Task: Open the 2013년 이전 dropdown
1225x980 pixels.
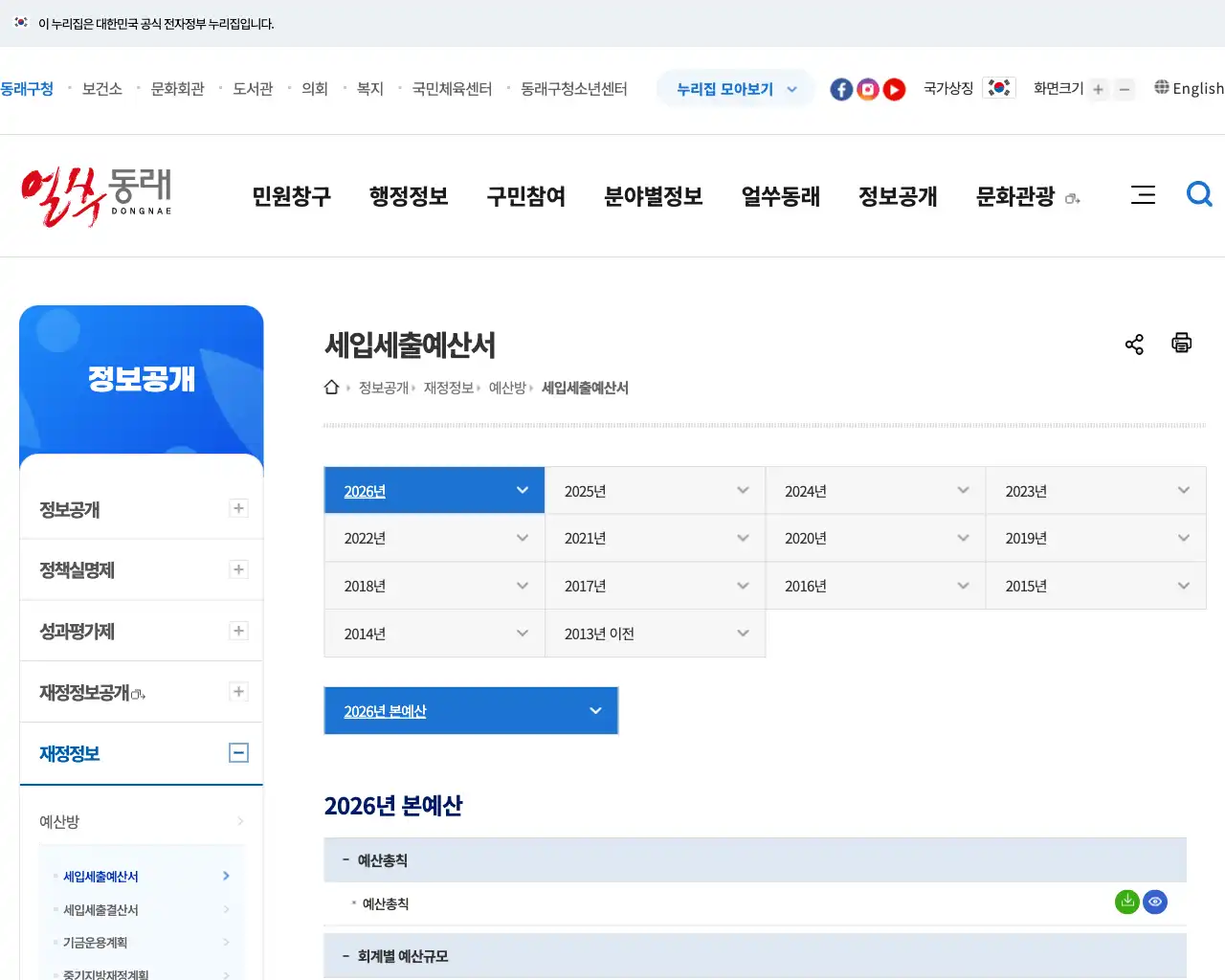Action: [656, 634]
